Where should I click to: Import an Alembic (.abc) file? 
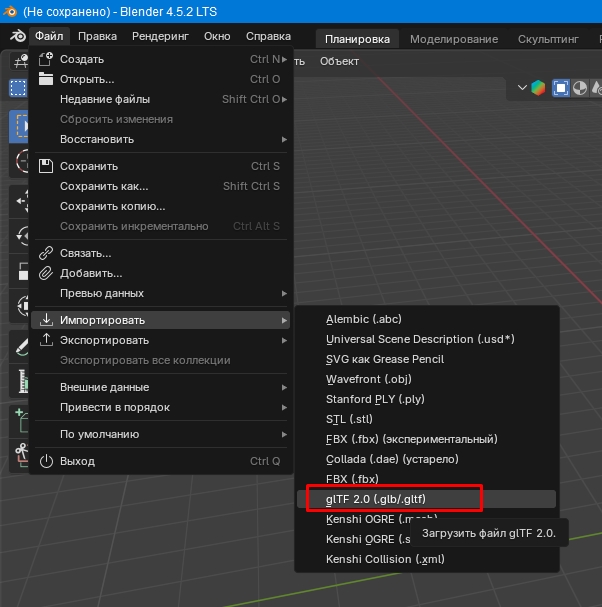(426, 319)
